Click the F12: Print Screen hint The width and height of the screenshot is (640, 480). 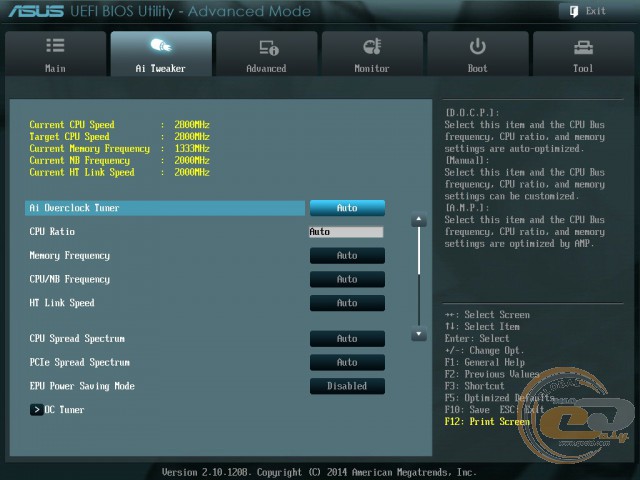[x=487, y=421]
